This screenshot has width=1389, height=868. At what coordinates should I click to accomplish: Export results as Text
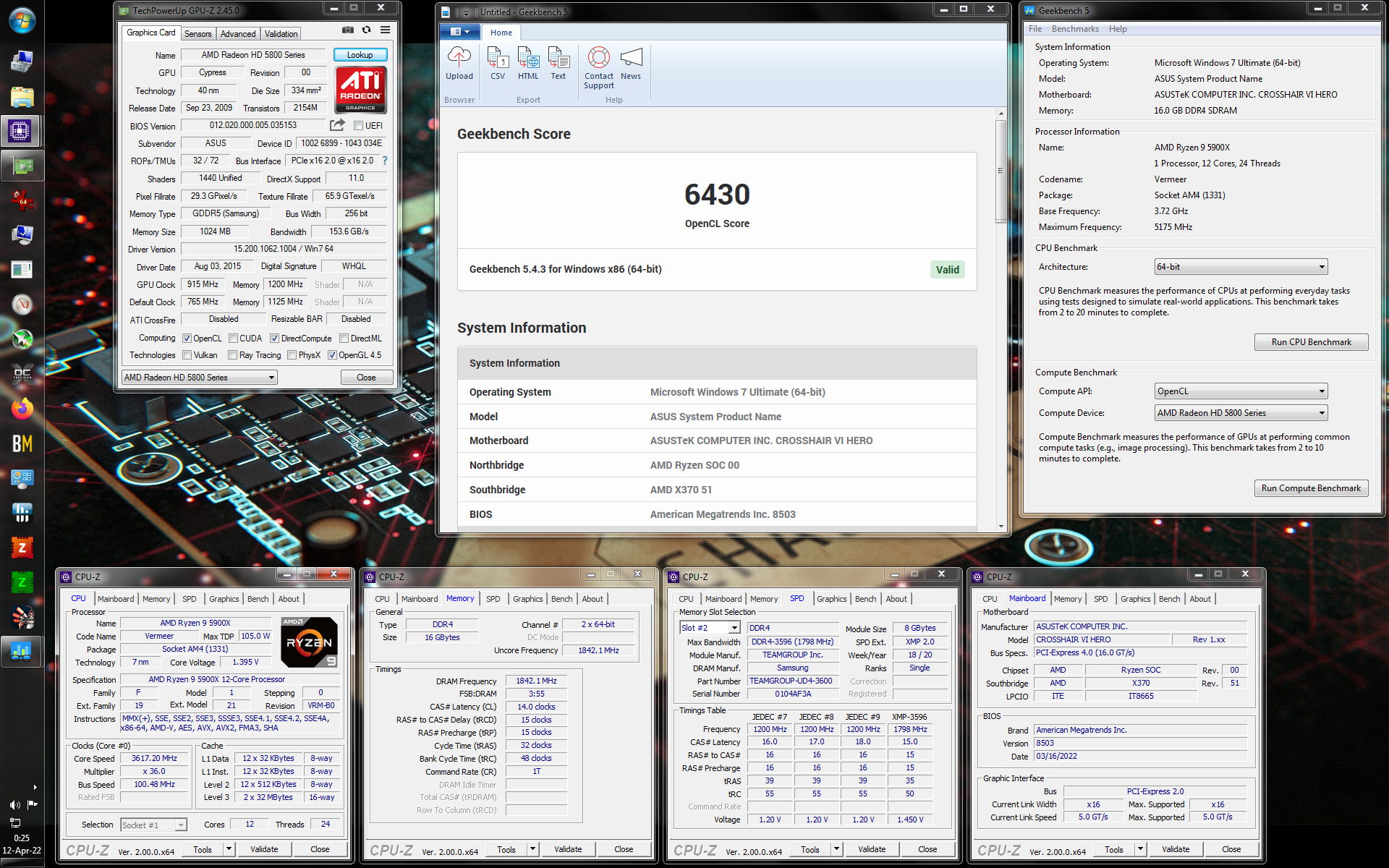point(558,64)
